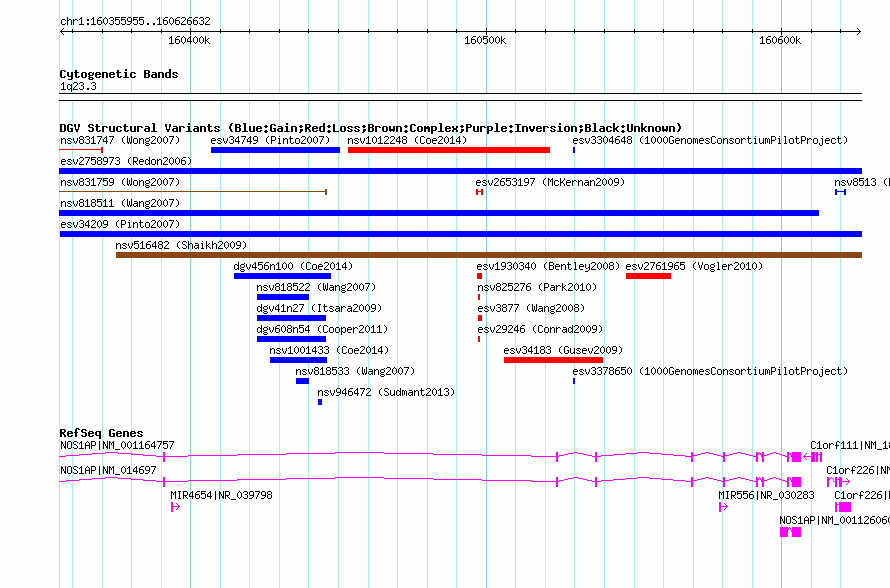Click the nsv831759 (Wong2007) label
890x588 pixels.
pyautogui.click(x=120, y=182)
